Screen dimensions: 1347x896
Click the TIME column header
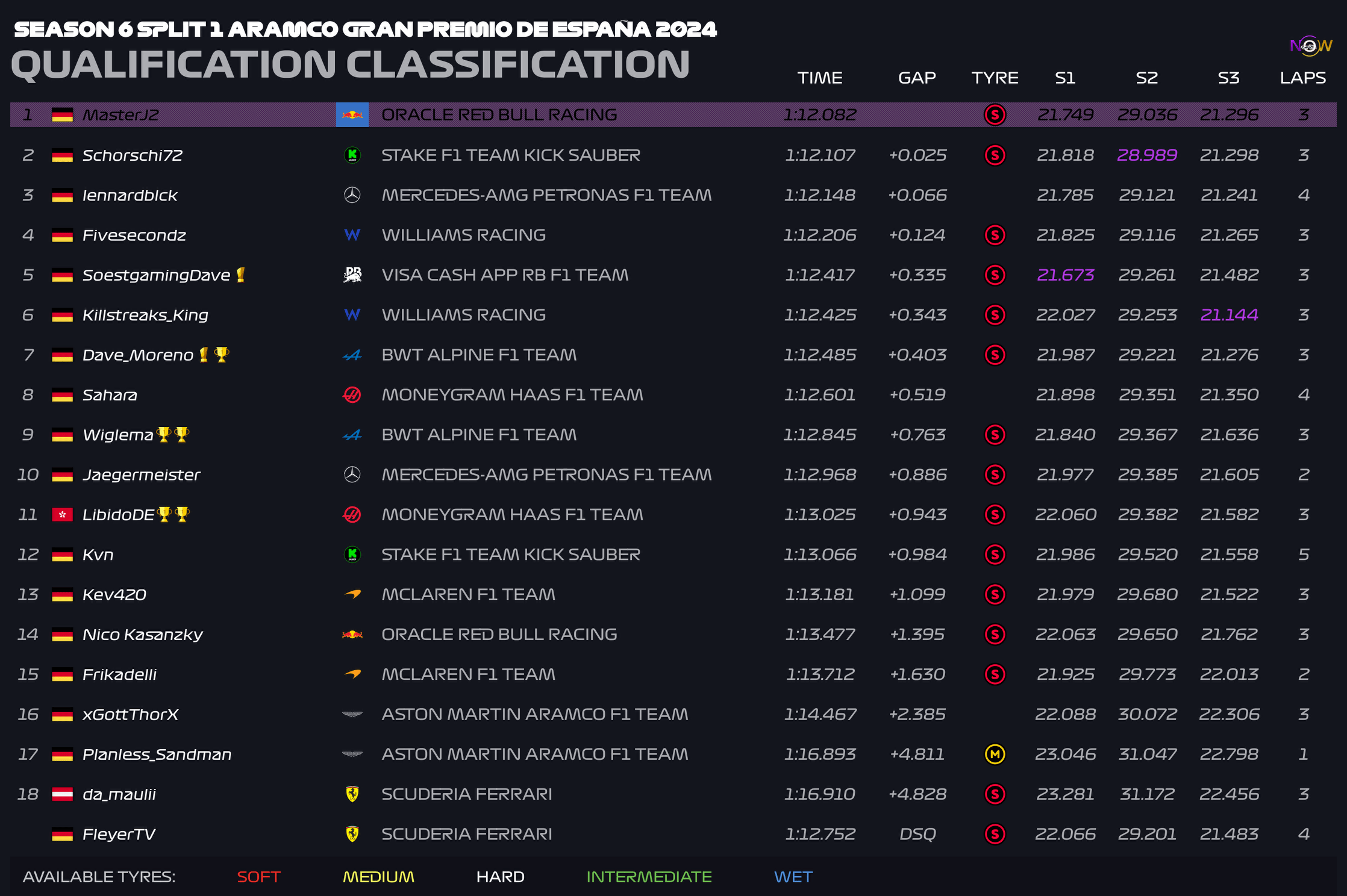coord(820,78)
